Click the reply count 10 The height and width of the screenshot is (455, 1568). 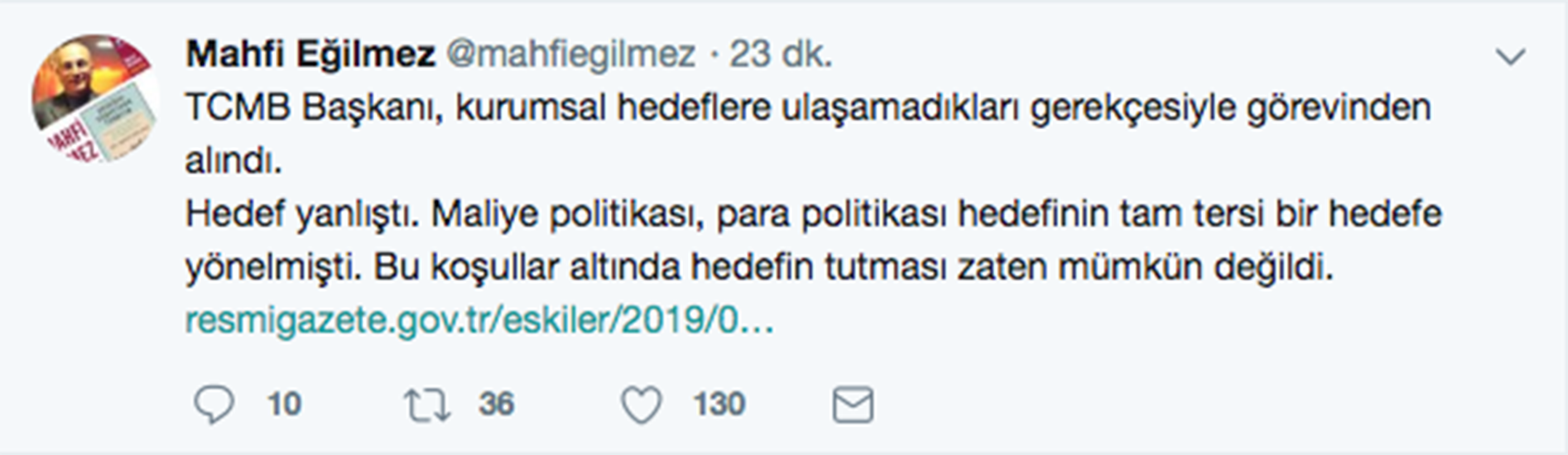(x=284, y=405)
